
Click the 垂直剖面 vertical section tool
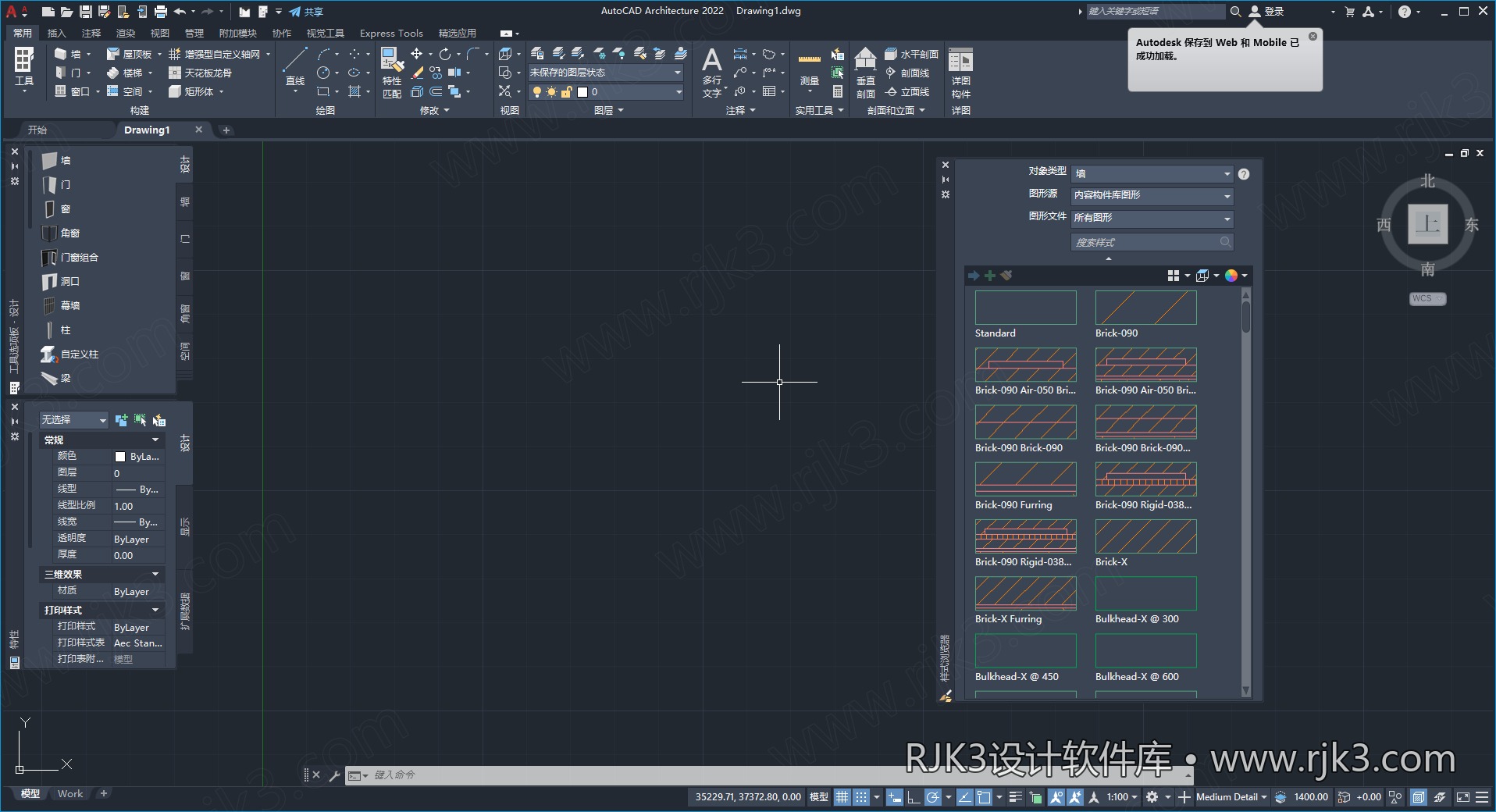coord(865,72)
